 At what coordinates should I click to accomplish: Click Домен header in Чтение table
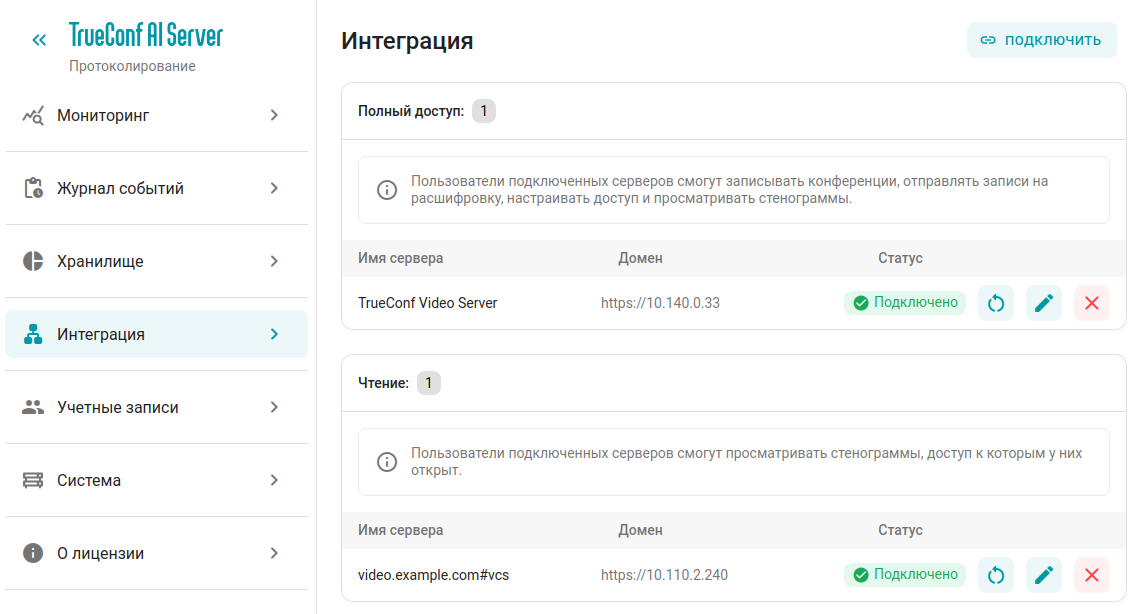(x=640, y=530)
